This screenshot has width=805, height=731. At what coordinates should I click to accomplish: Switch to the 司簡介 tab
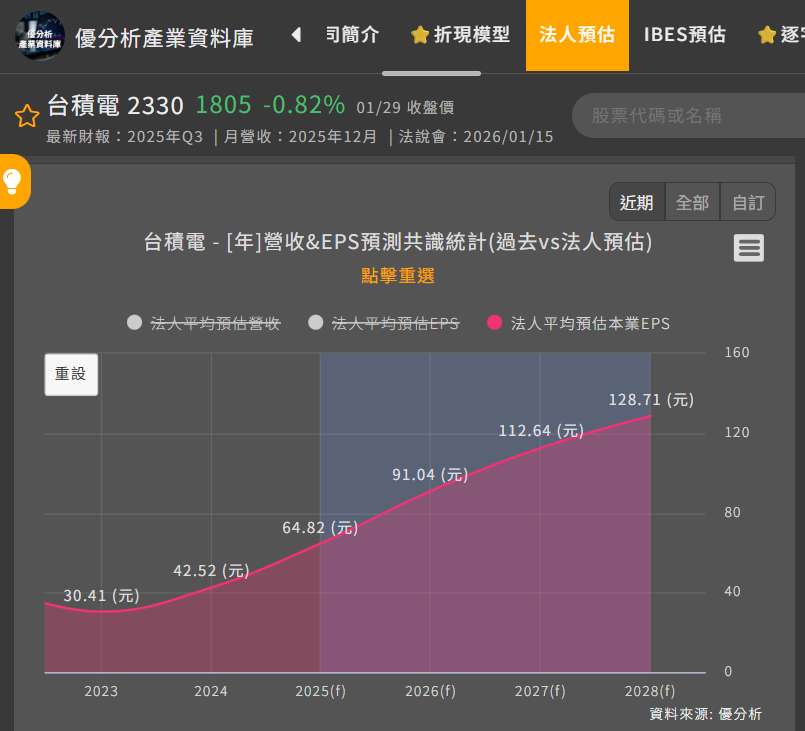[x=352, y=33]
